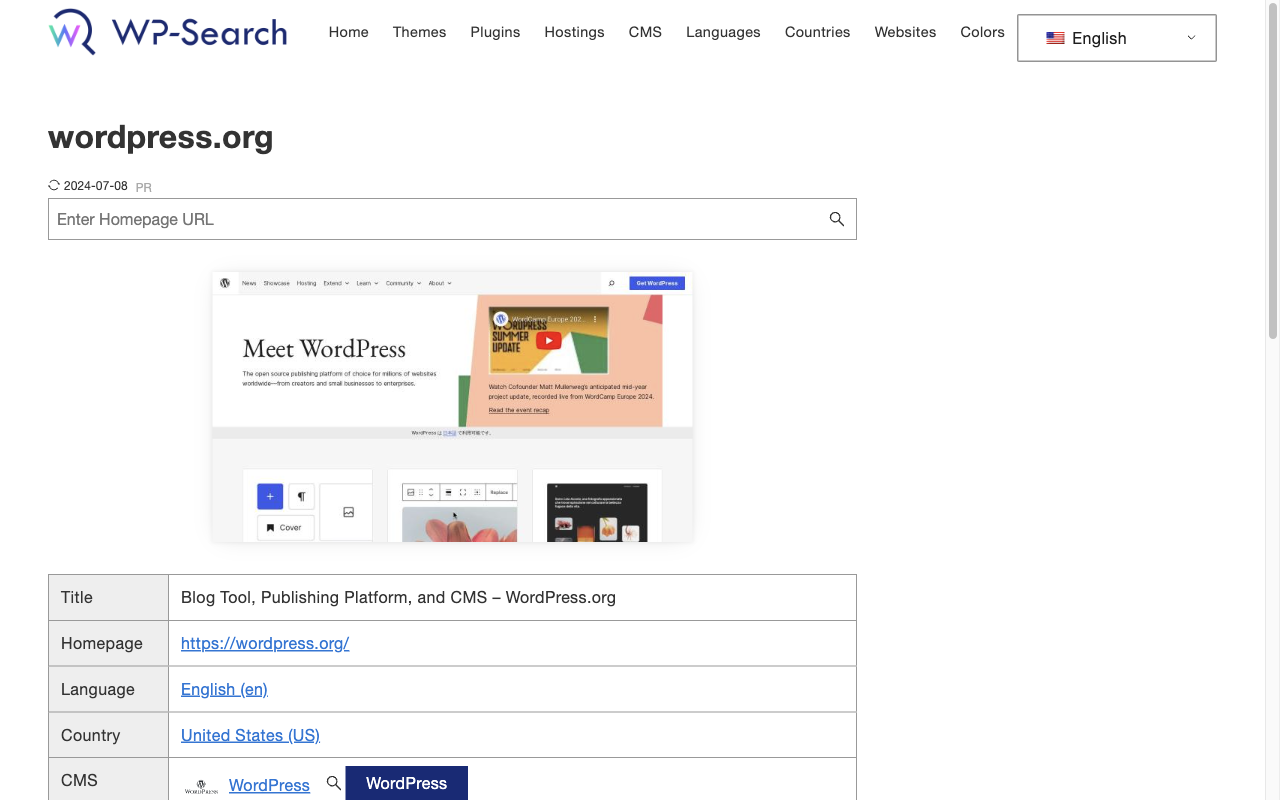The image size is (1280, 800).
Task: Click the magnifier icon next to WordPress CMS link
Action: point(333,784)
